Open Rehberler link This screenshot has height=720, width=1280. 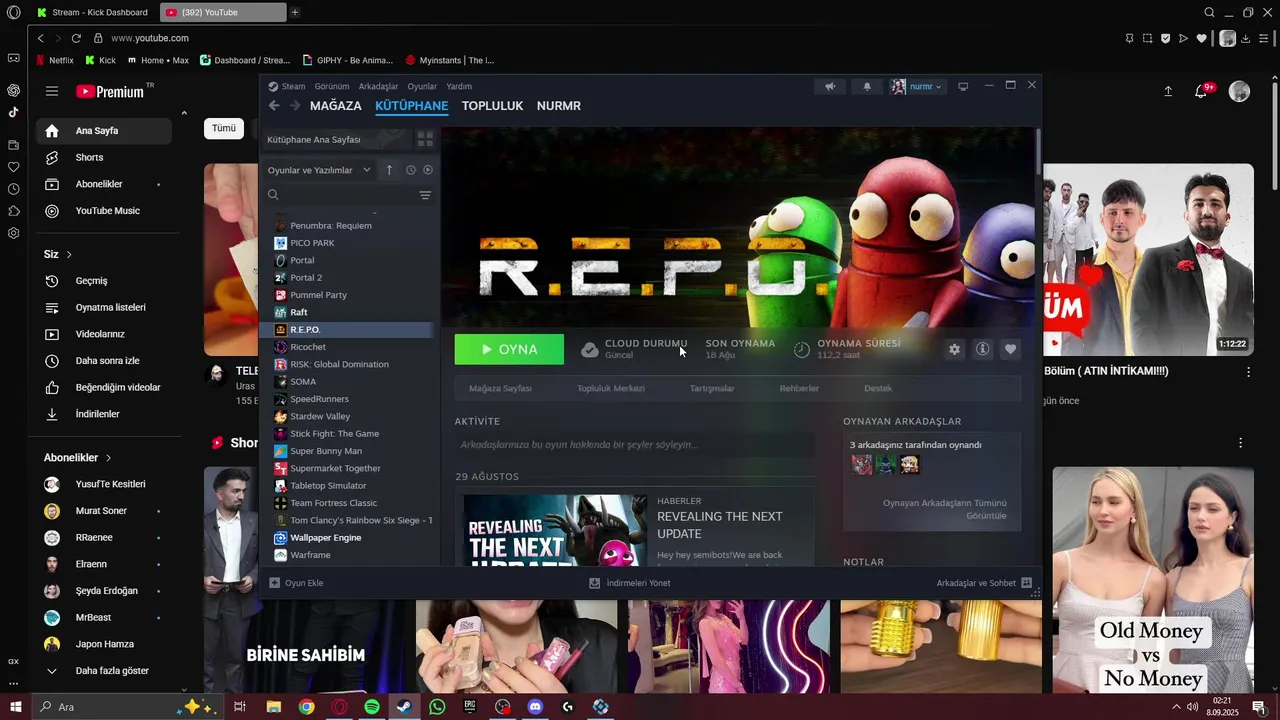[x=799, y=388]
